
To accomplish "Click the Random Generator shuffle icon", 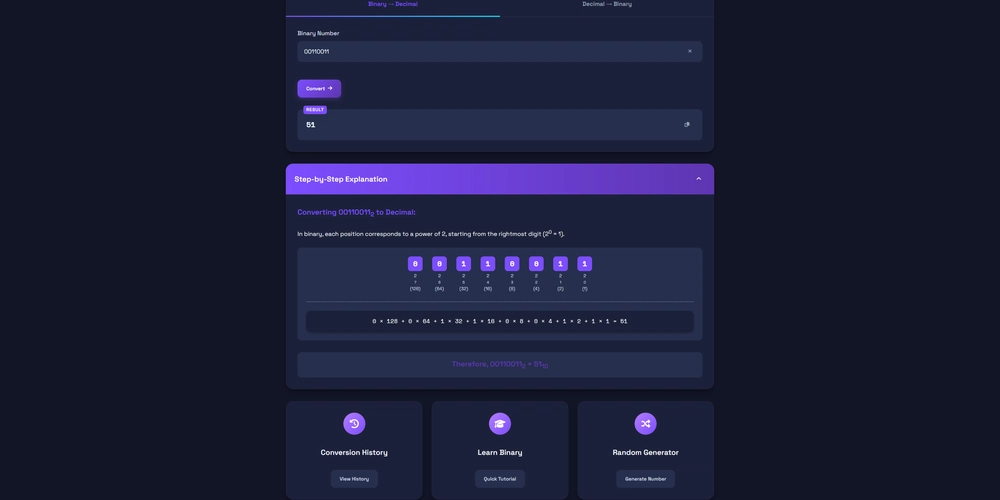I will 645,423.
